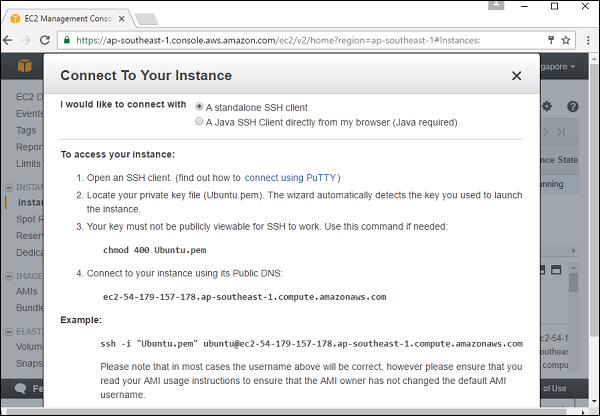The image size is (600, 416).
Task: Click the AWS cube logo icon
Action: point(24,65)
